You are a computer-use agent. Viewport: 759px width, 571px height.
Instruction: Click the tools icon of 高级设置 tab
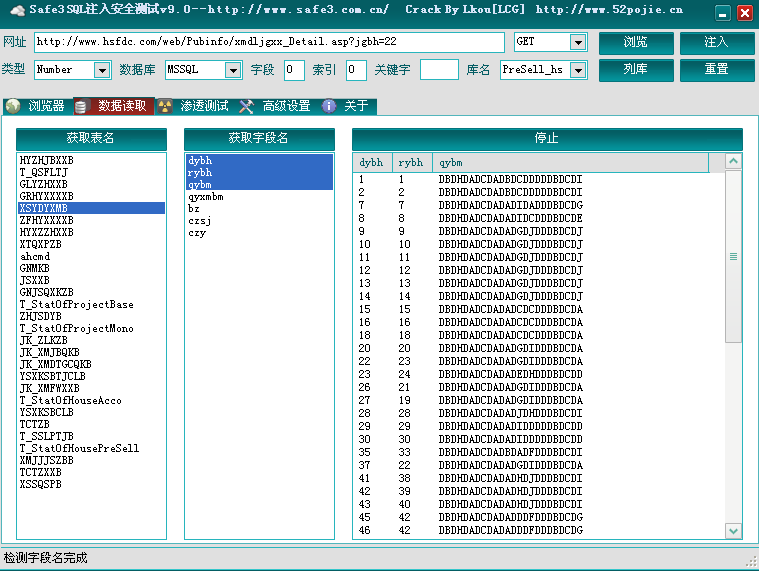(246, 106)
